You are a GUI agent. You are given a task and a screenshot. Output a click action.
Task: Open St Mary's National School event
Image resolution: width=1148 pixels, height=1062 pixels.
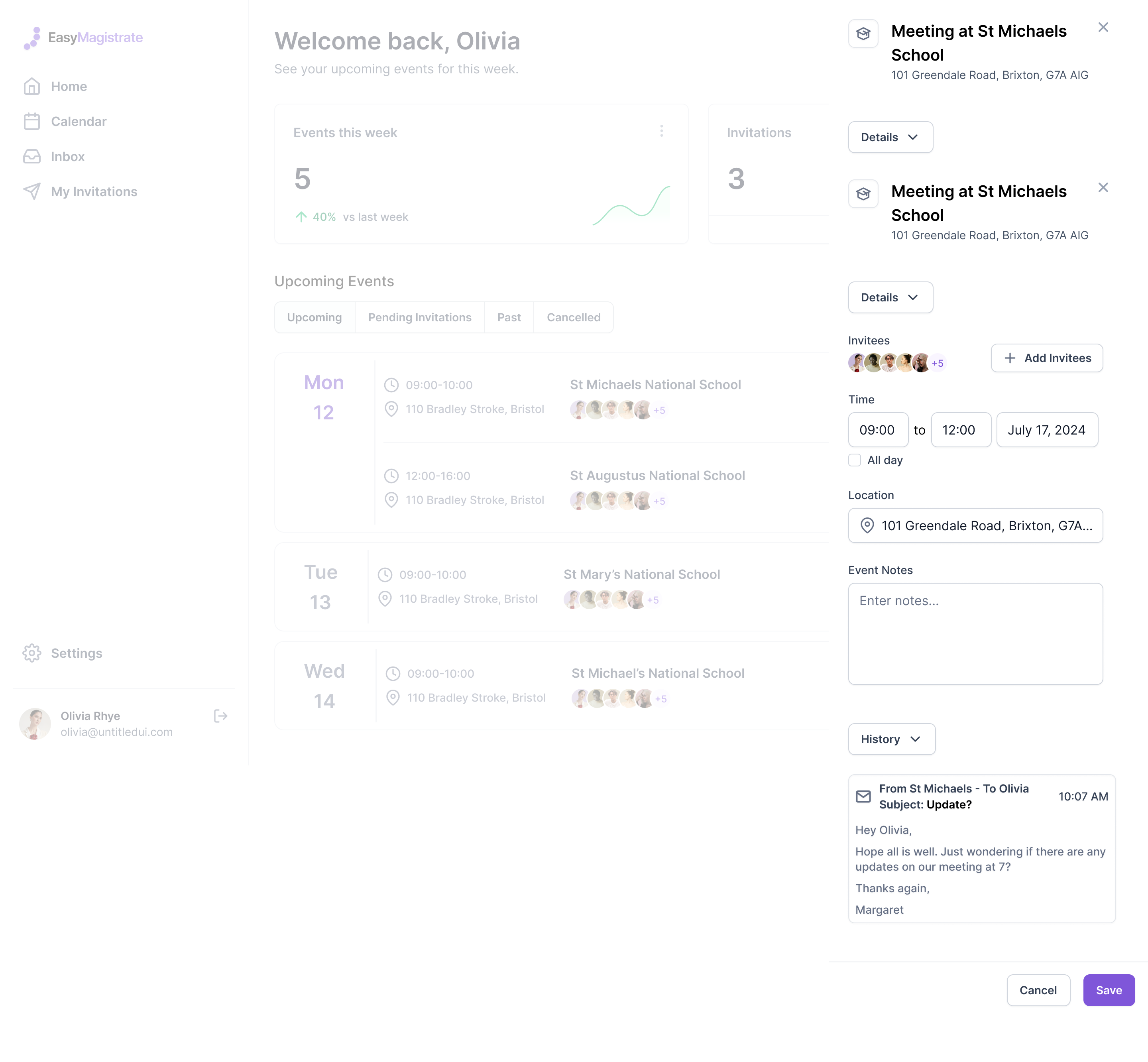[x=641, y=574]
